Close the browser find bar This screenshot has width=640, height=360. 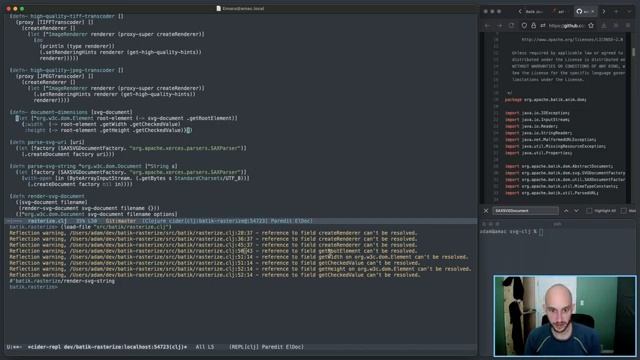coord(486,211)
